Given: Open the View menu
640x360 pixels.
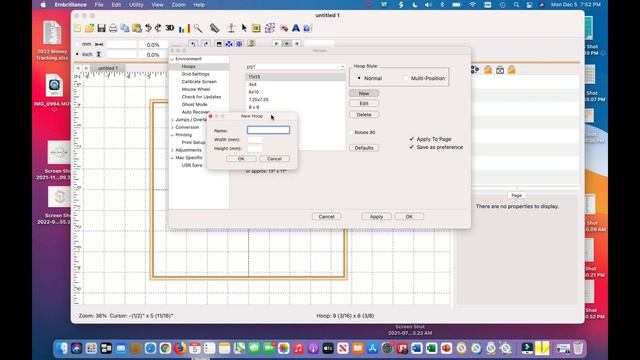Looking at the screenshot, I should click(x=157, y=4).
